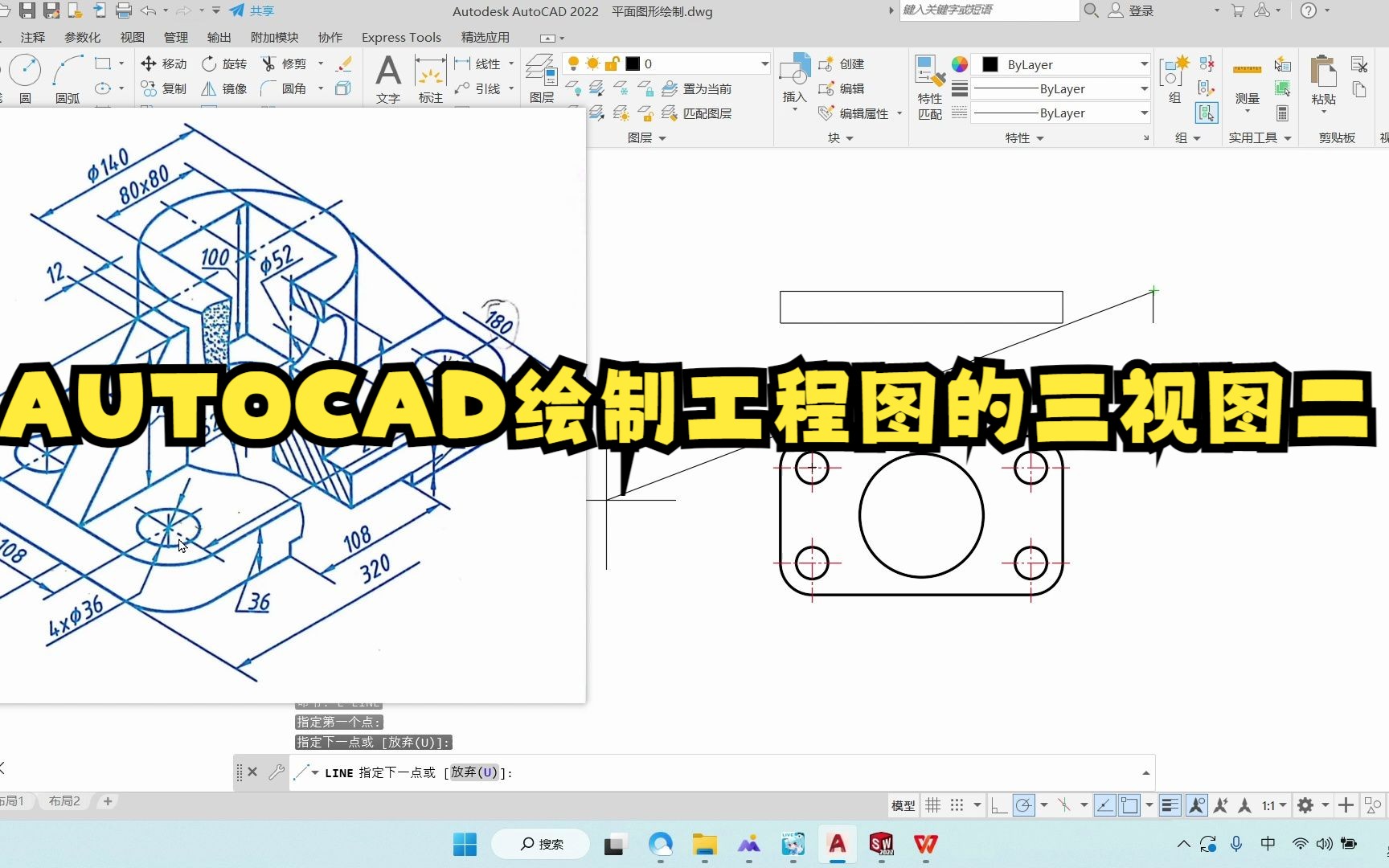Click Match Layer (匹配图层) button
This screenshot has height=868, width=1389.
click(x=697, y=113)
